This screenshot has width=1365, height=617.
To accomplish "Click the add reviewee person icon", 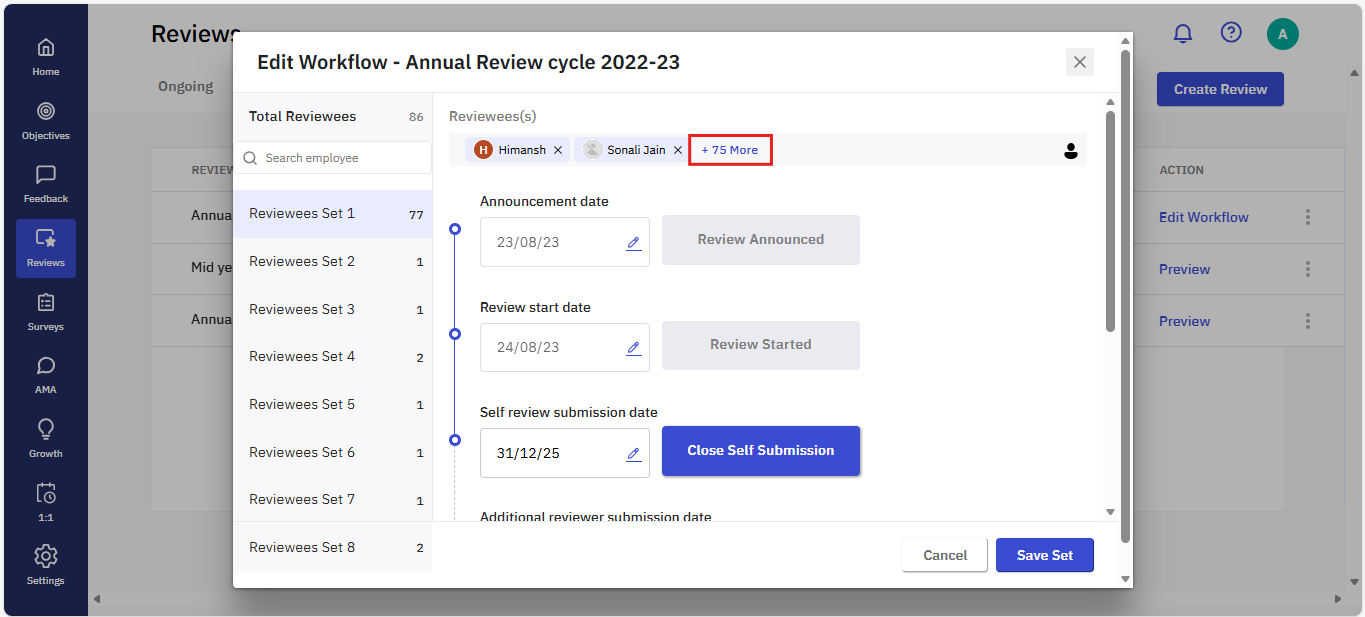I will 1070,151.
